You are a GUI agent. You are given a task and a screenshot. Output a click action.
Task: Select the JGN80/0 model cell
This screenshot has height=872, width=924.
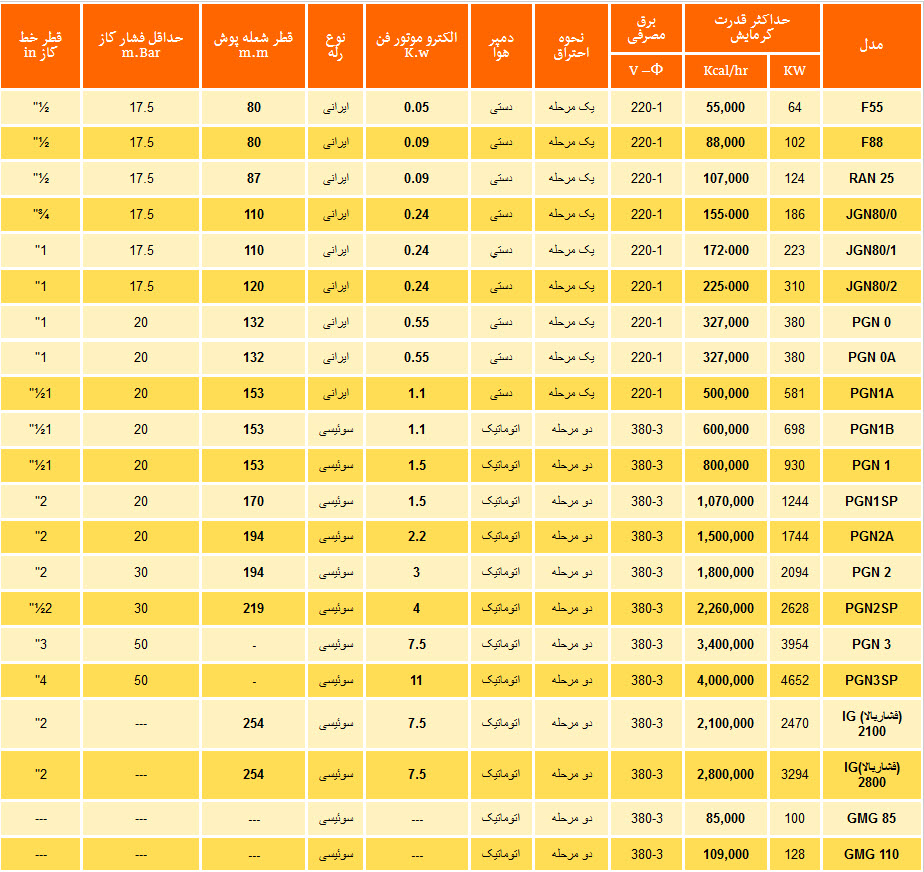pyautogui.click(x=871, y=215)
